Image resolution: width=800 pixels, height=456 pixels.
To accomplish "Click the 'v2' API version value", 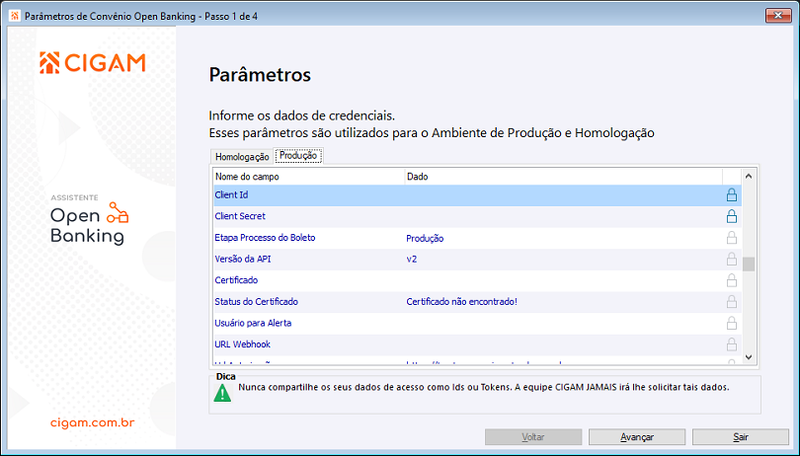I will point(412,259).
